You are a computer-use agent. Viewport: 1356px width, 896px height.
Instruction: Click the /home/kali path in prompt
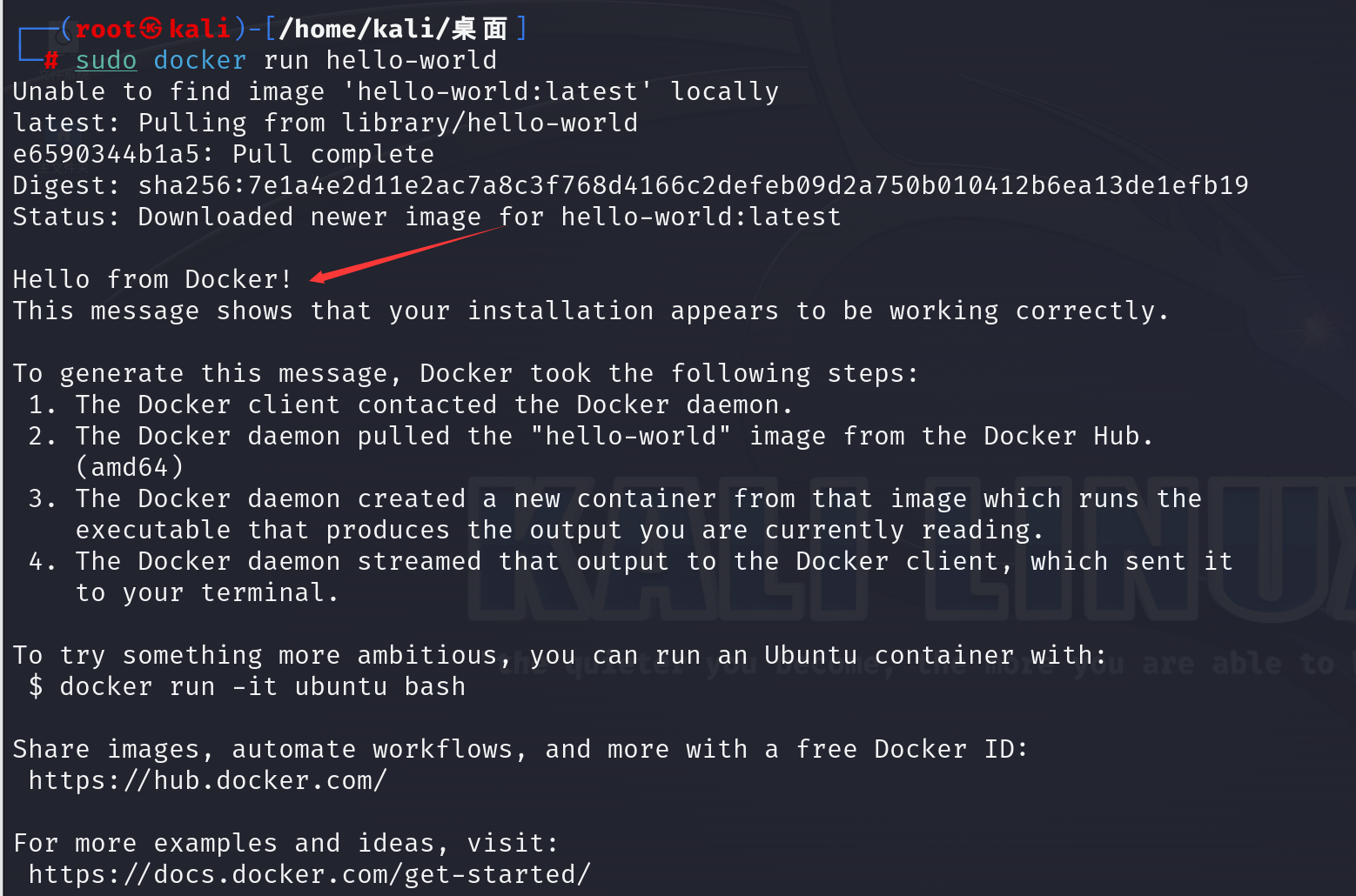pos(365,29)
